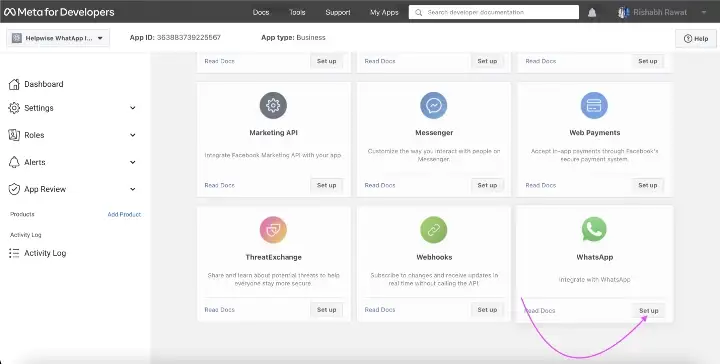Click the Activity Log list icon
Screen dimensions: 720x364
pyautogui.click(x=14, y=253)
